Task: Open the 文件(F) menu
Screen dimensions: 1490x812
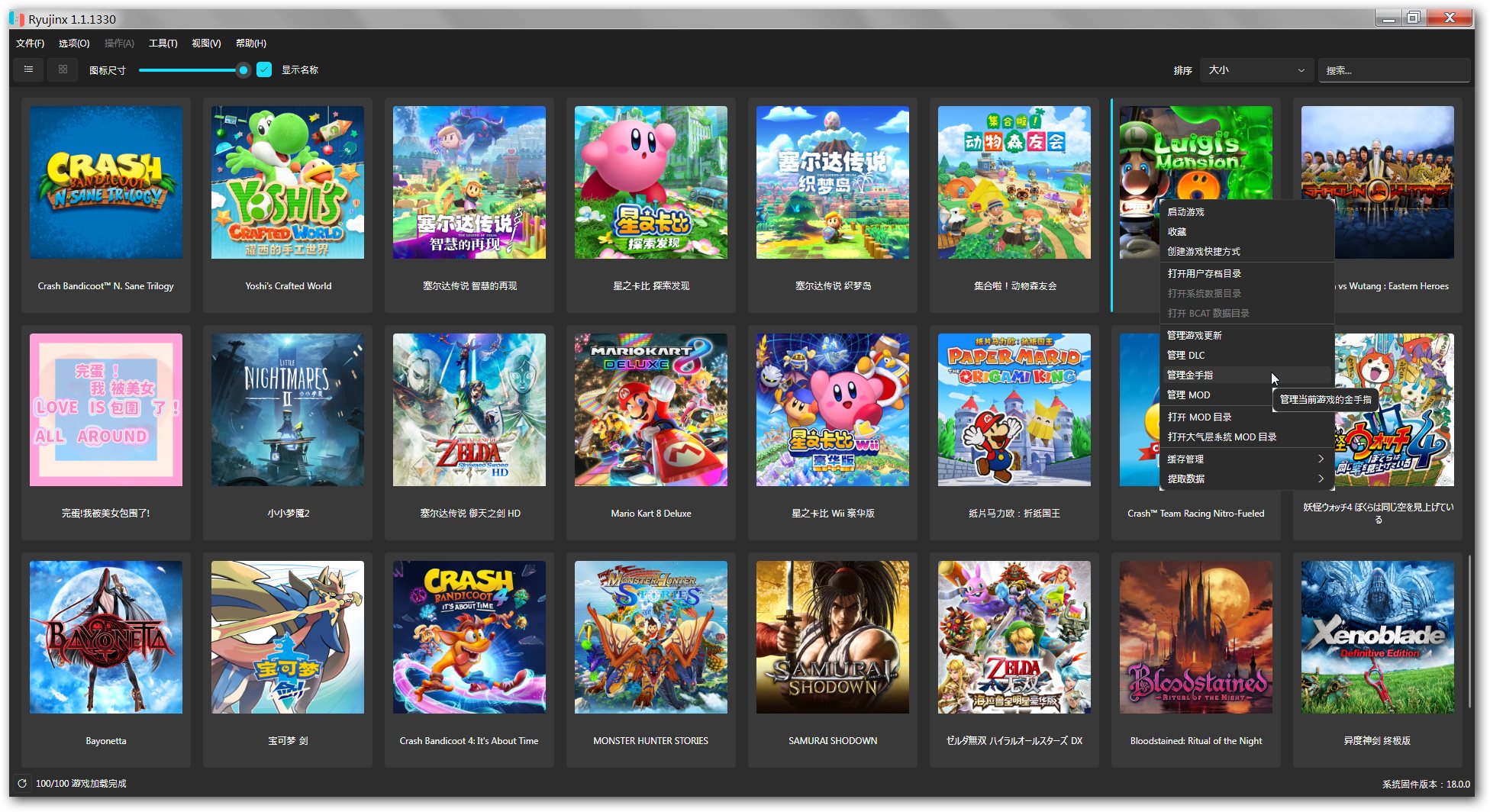Action: coord(30,43)
